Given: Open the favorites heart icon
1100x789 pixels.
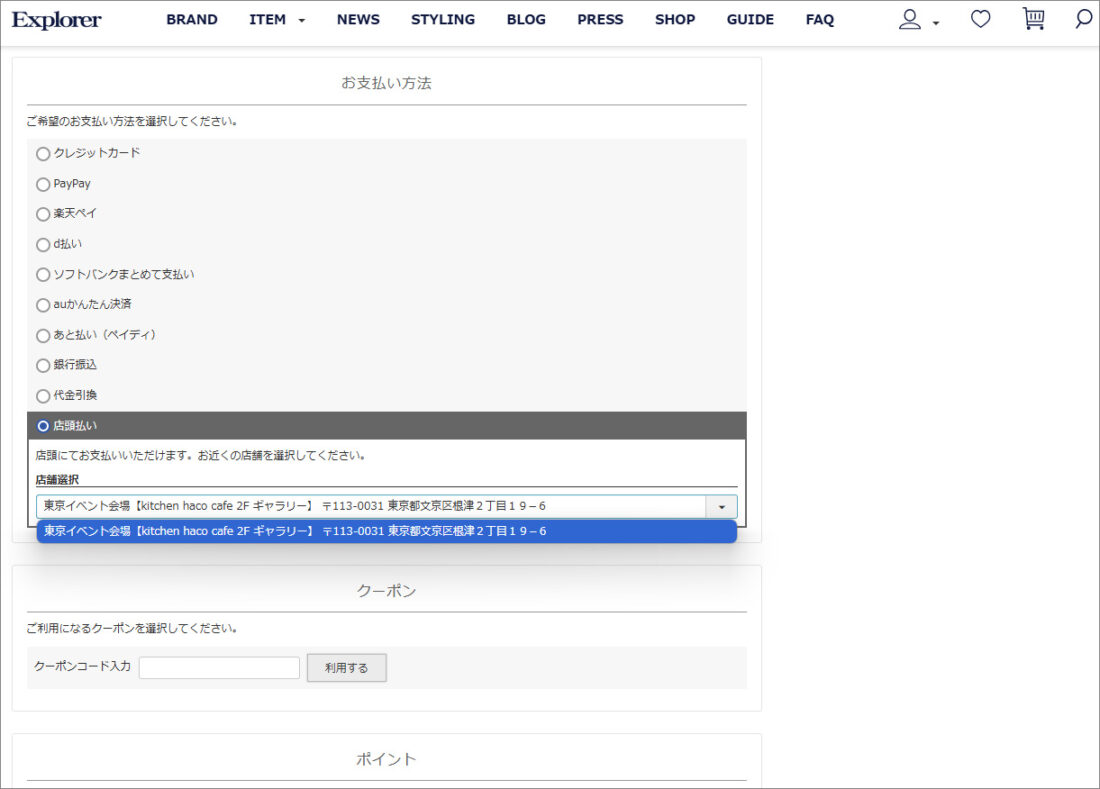Looking at the screenshot, I should (981, 19).
